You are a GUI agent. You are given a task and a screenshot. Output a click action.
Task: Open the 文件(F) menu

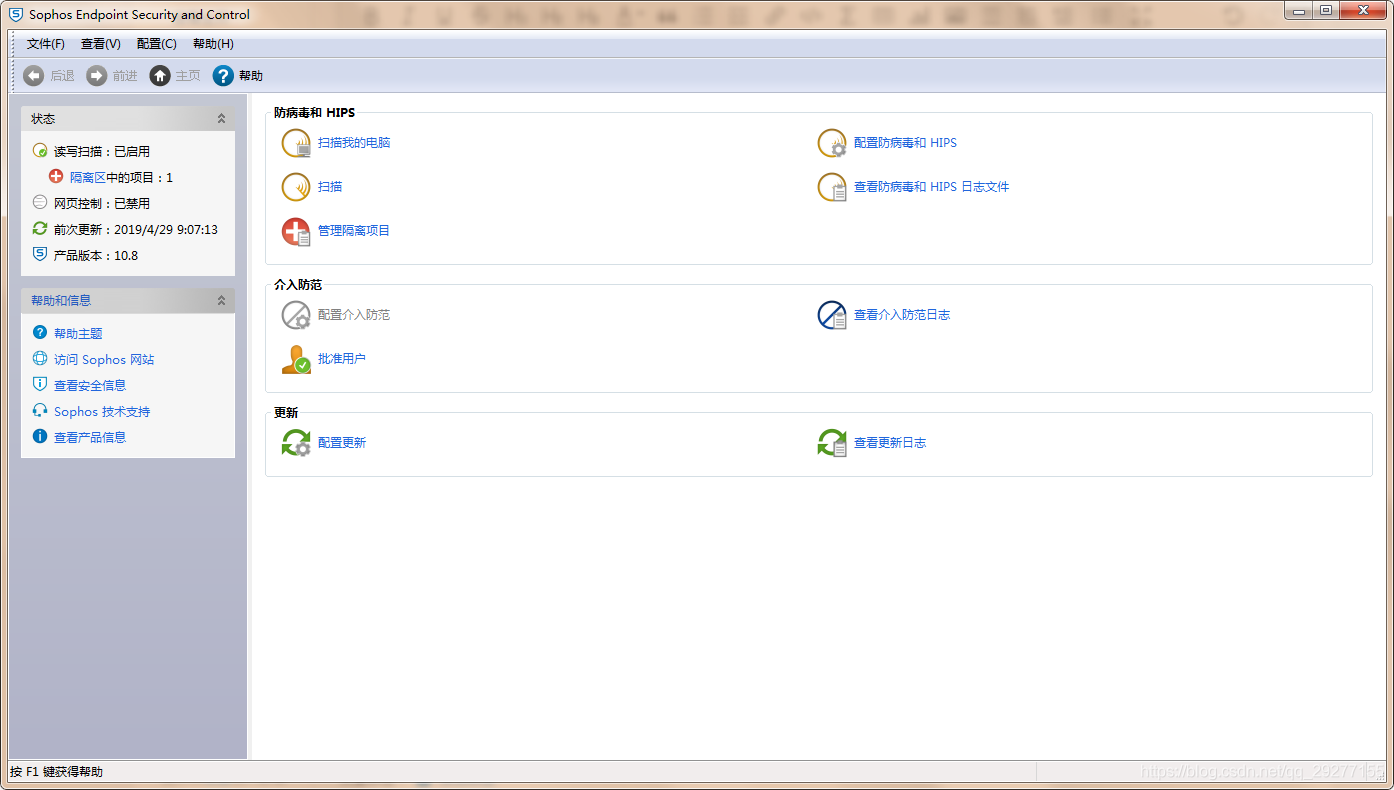click(x=46, y=44)
